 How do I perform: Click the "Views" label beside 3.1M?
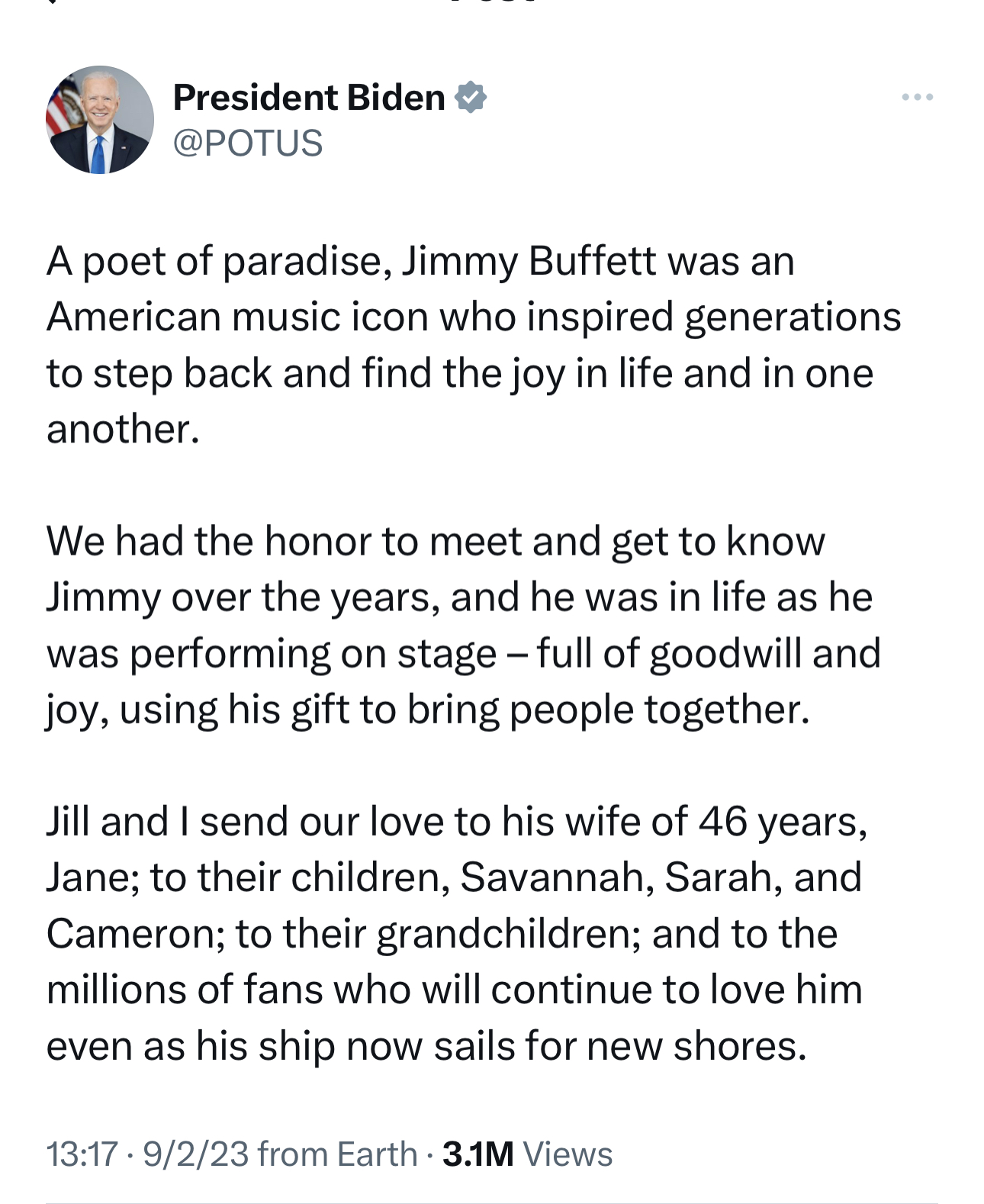(x=568, y=1154)
